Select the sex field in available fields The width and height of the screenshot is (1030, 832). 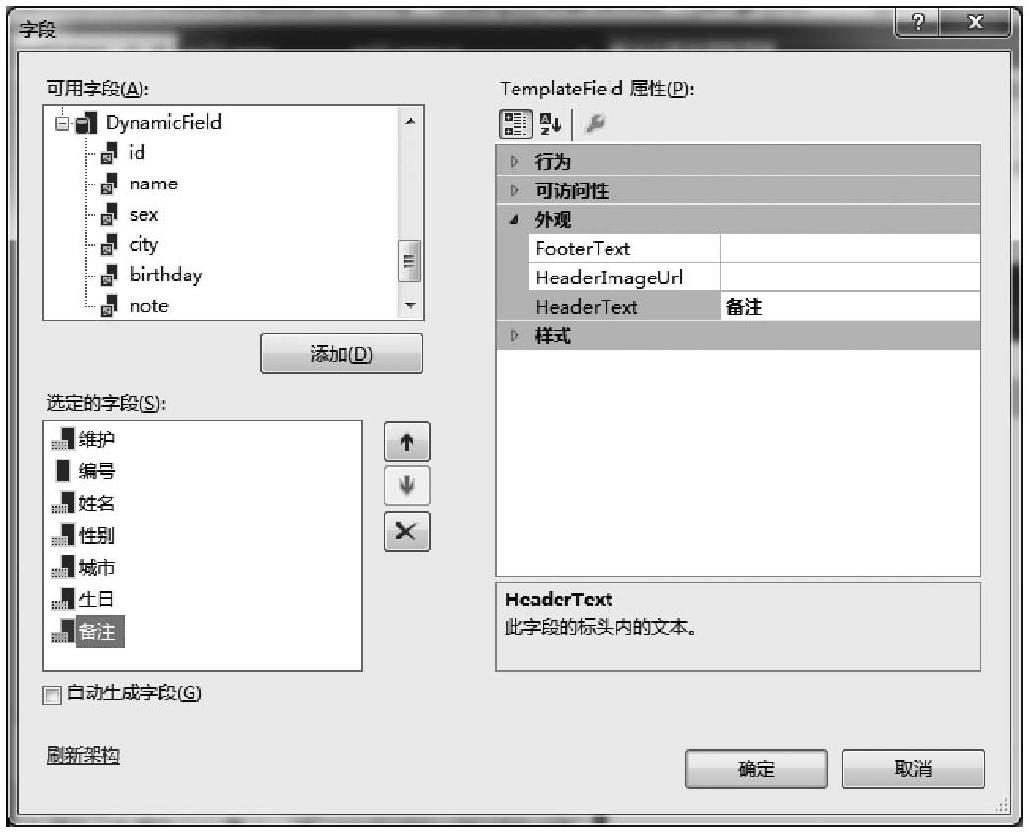[x=144, y=215]
